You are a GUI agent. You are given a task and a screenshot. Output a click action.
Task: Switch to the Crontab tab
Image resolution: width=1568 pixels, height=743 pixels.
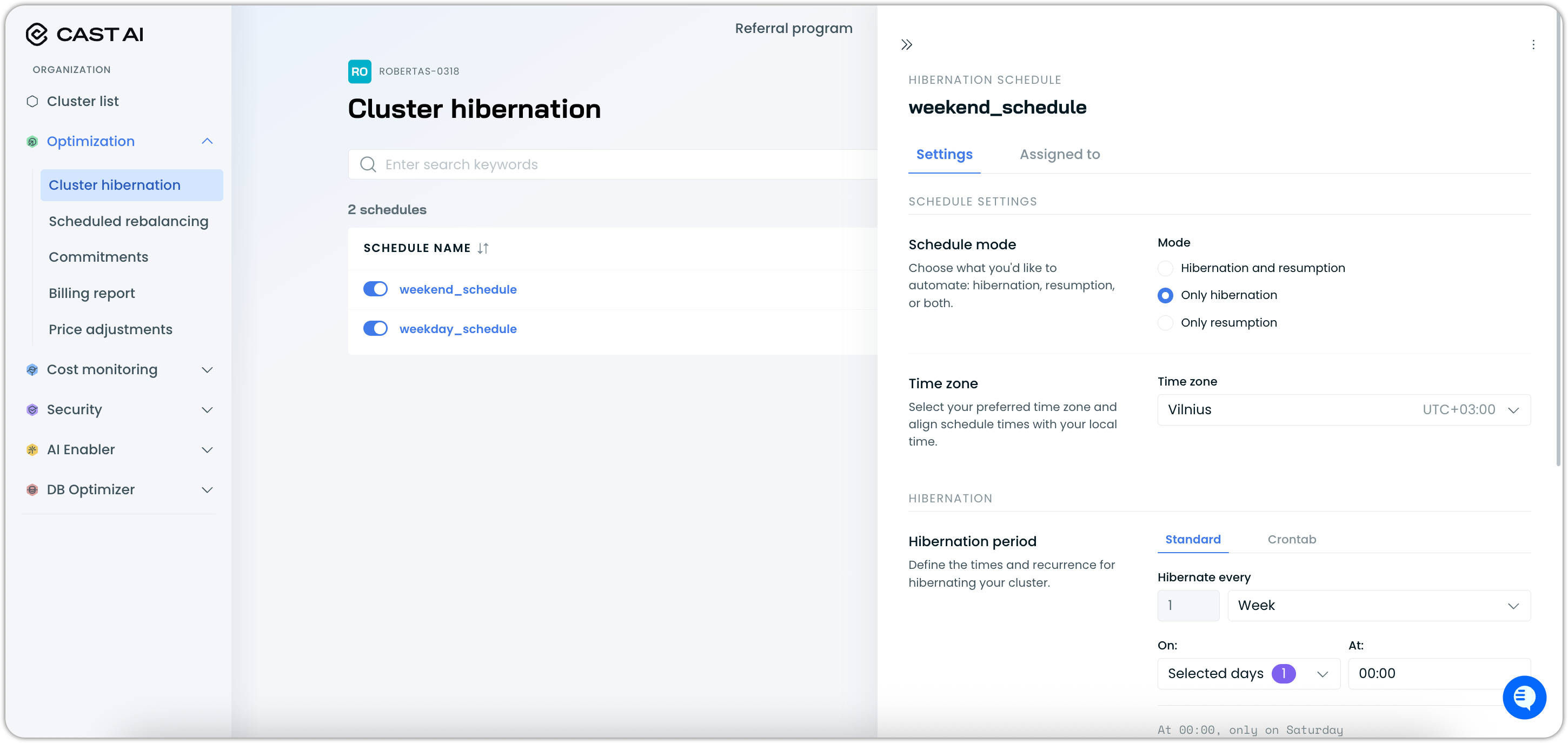(x=1291, y=539)
